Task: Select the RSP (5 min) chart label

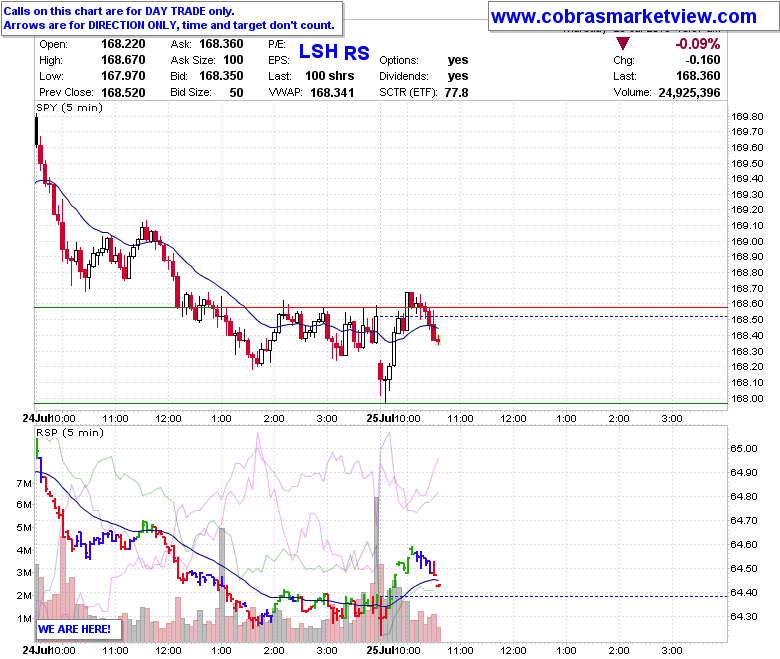Action: click(70, 433)
